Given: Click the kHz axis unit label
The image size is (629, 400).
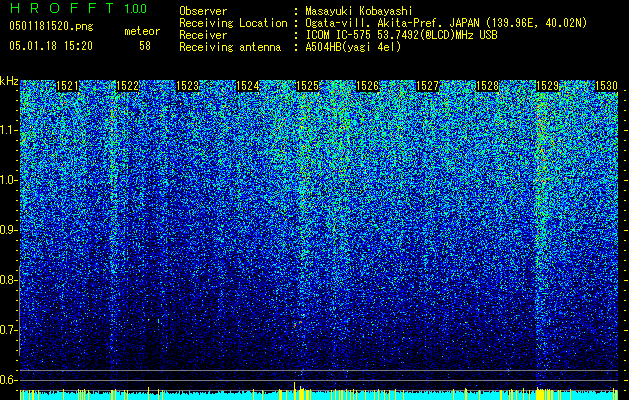Looking at the screenshot, I should tap(9, 81).
